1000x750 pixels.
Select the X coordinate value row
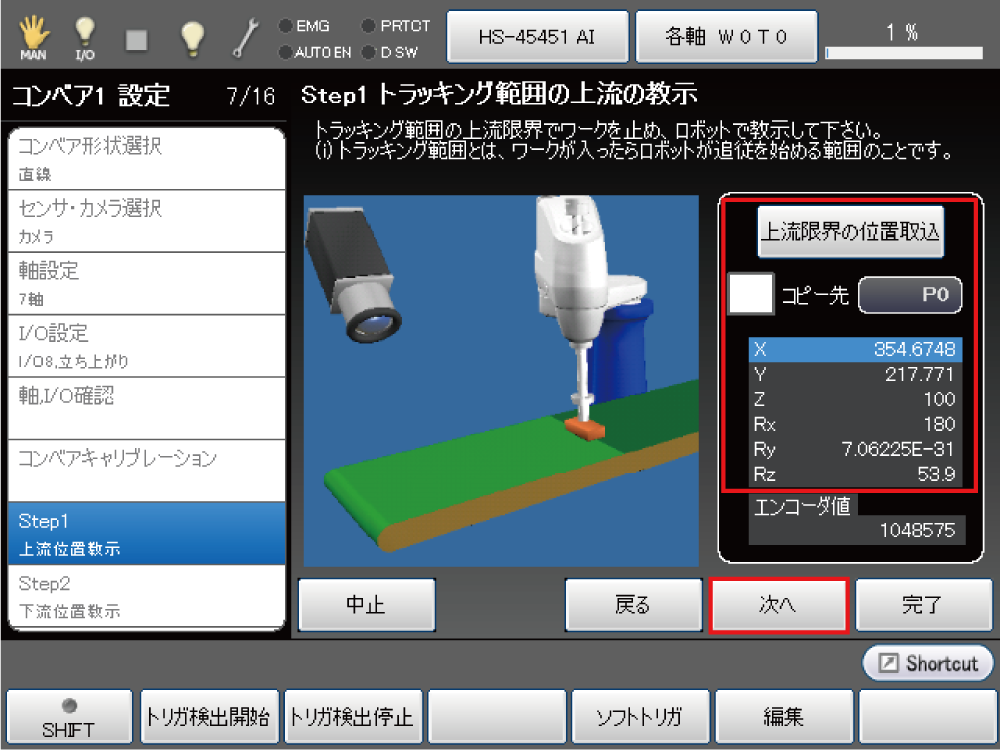point(856,349)
